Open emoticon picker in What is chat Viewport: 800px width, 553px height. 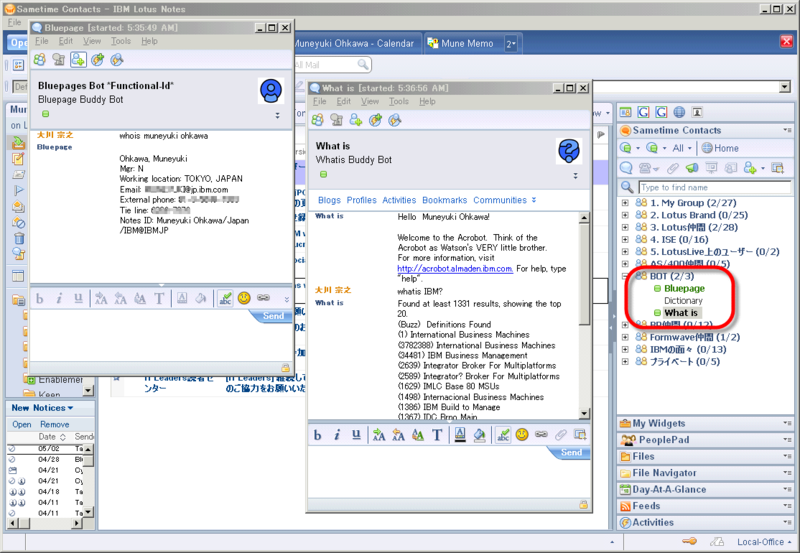click(521, 435)
